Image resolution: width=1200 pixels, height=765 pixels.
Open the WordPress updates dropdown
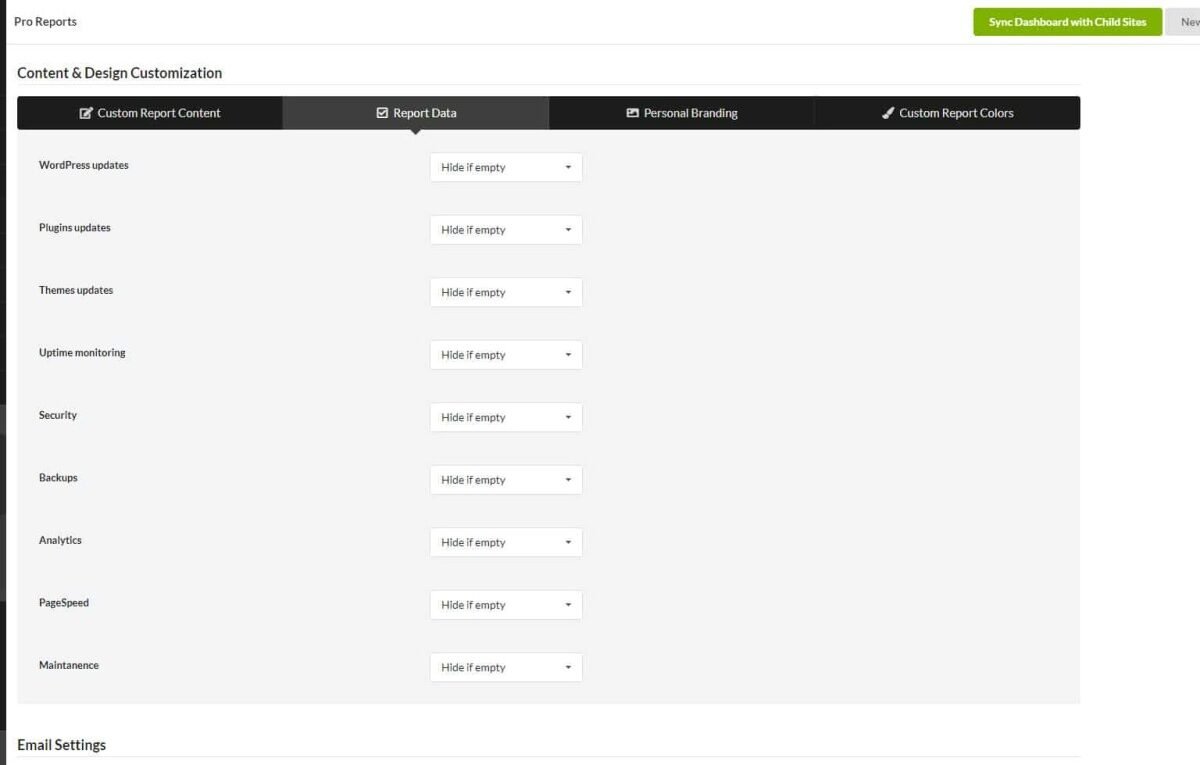coord(506,167)
